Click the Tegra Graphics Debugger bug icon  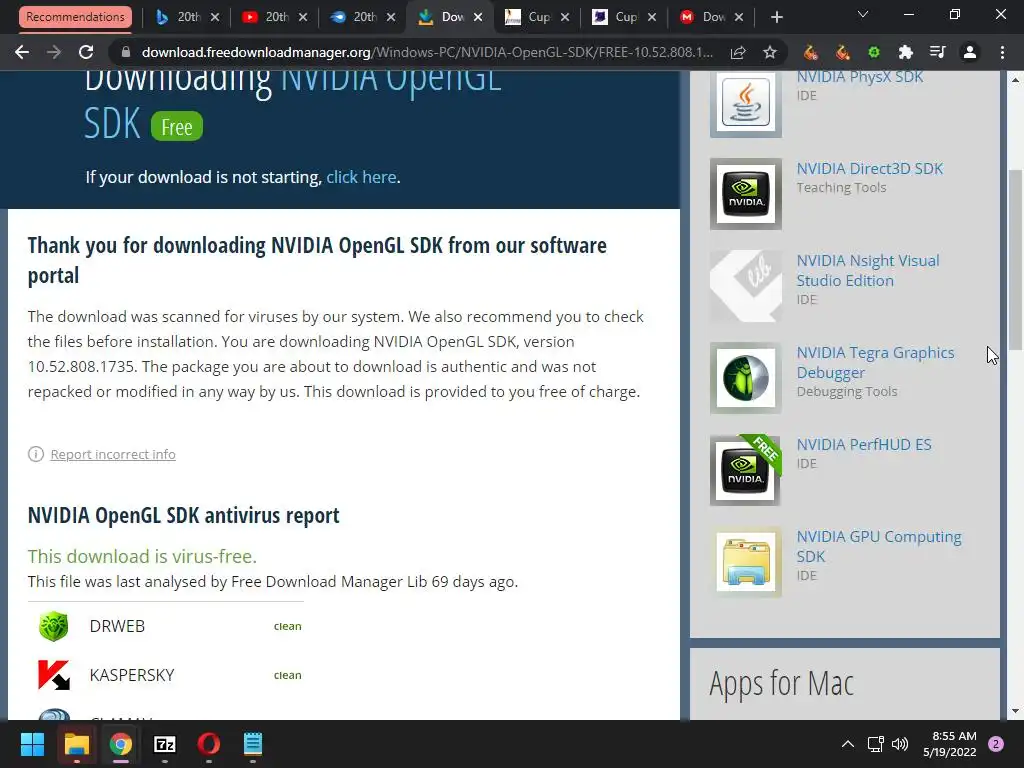click(746, 378)
